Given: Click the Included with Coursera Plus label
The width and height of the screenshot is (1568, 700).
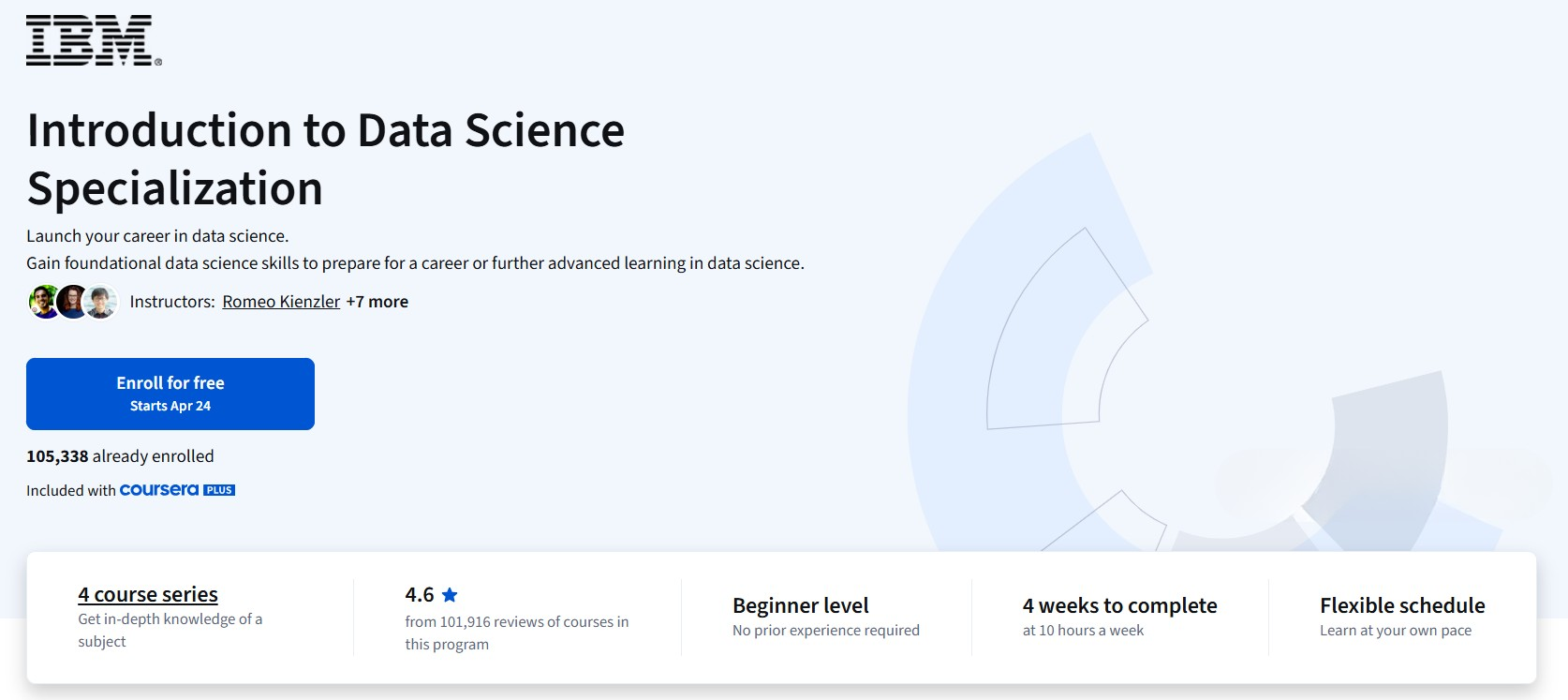Looking at the screenshot, I should click(x=130, y=489).
